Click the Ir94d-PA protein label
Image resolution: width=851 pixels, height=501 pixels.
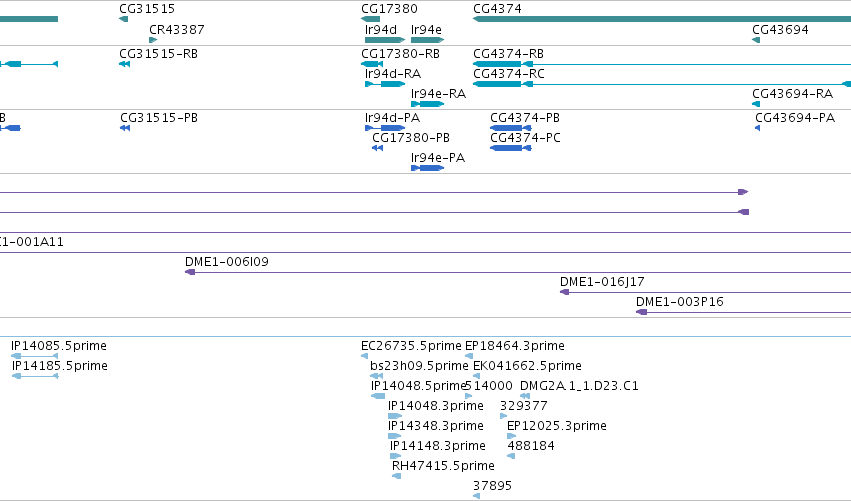pos(392,118)
